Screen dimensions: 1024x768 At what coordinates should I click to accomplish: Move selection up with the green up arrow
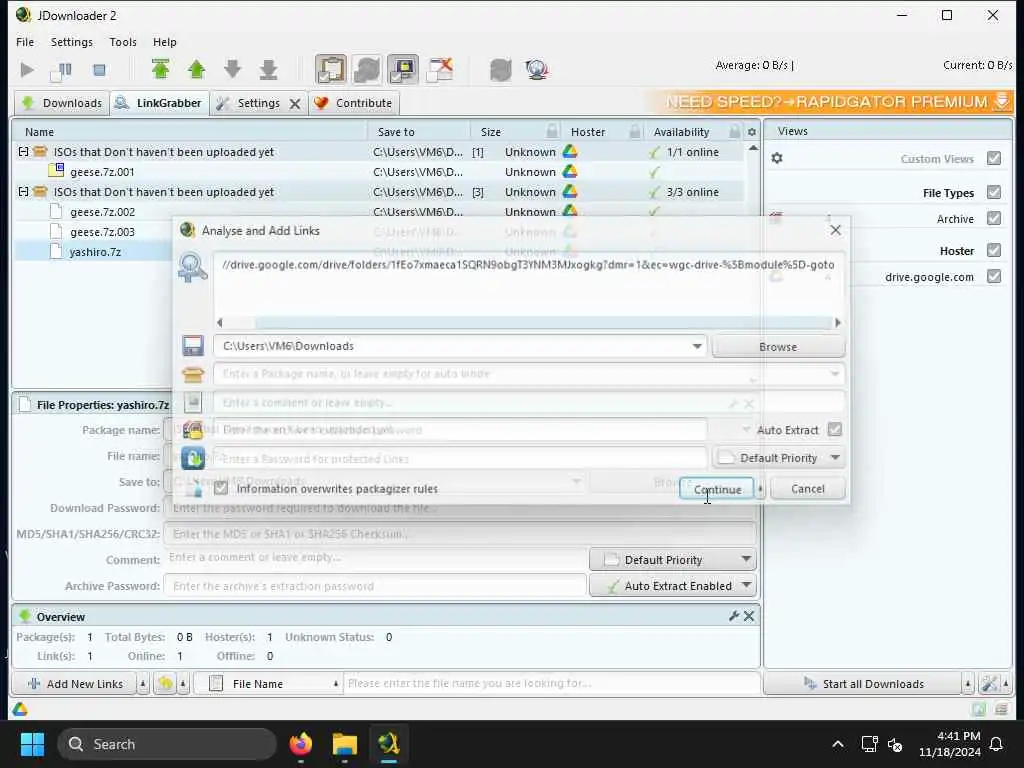pyautogui.click(x=197, y=69)
